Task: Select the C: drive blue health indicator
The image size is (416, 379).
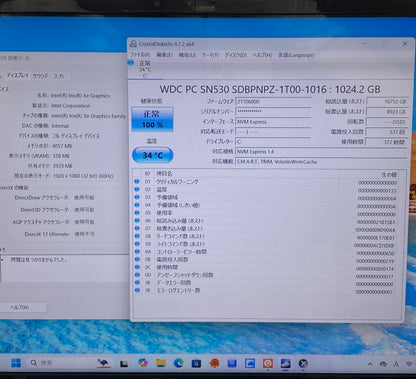Action: point(131,62)
